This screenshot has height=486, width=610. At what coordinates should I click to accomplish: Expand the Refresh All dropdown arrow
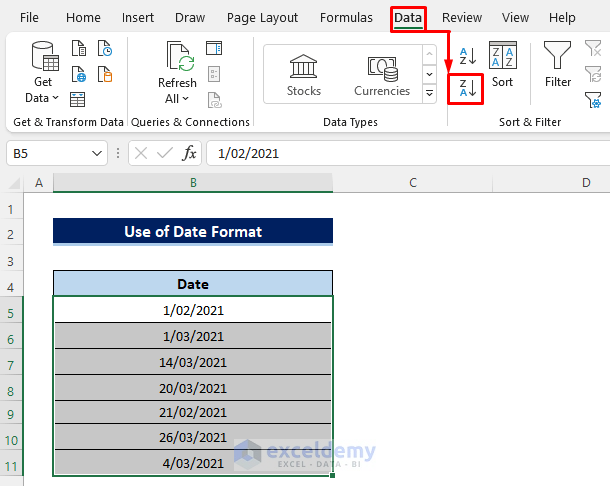point(186,98)
